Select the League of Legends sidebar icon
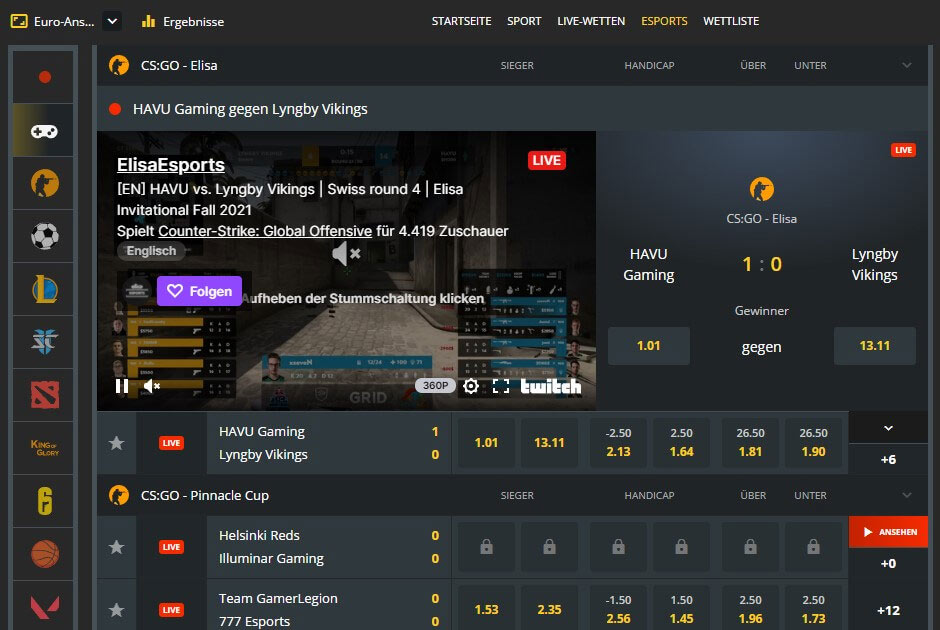The height and width of the screenshot is (630, 940). click(44, 290)
